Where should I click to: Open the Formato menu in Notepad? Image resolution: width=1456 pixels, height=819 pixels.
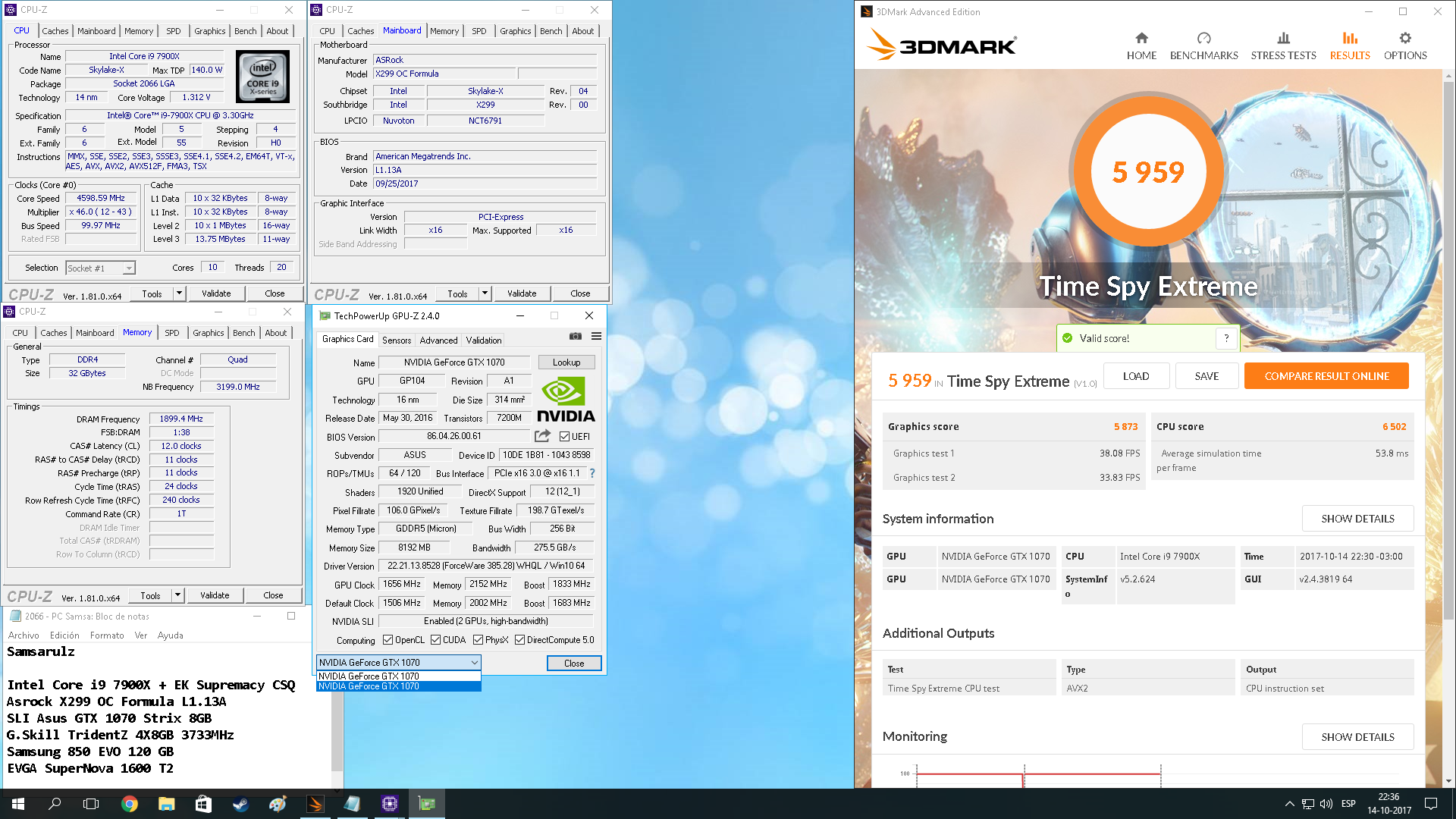[107, 635]
